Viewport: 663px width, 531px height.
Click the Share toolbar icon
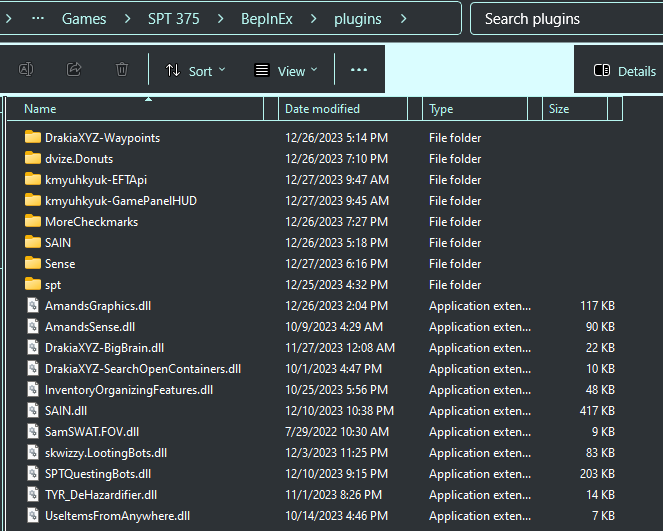pos(74,69)
